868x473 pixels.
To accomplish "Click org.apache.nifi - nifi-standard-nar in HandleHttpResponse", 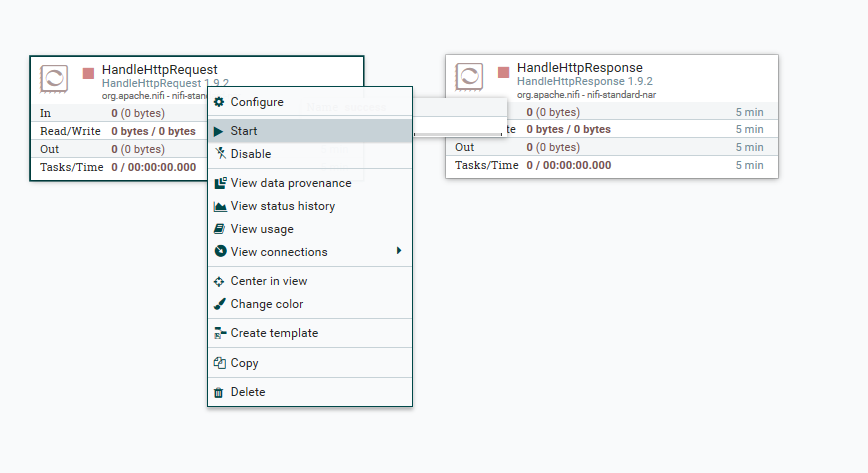I will pyautogui.click(x=586, y=95).
